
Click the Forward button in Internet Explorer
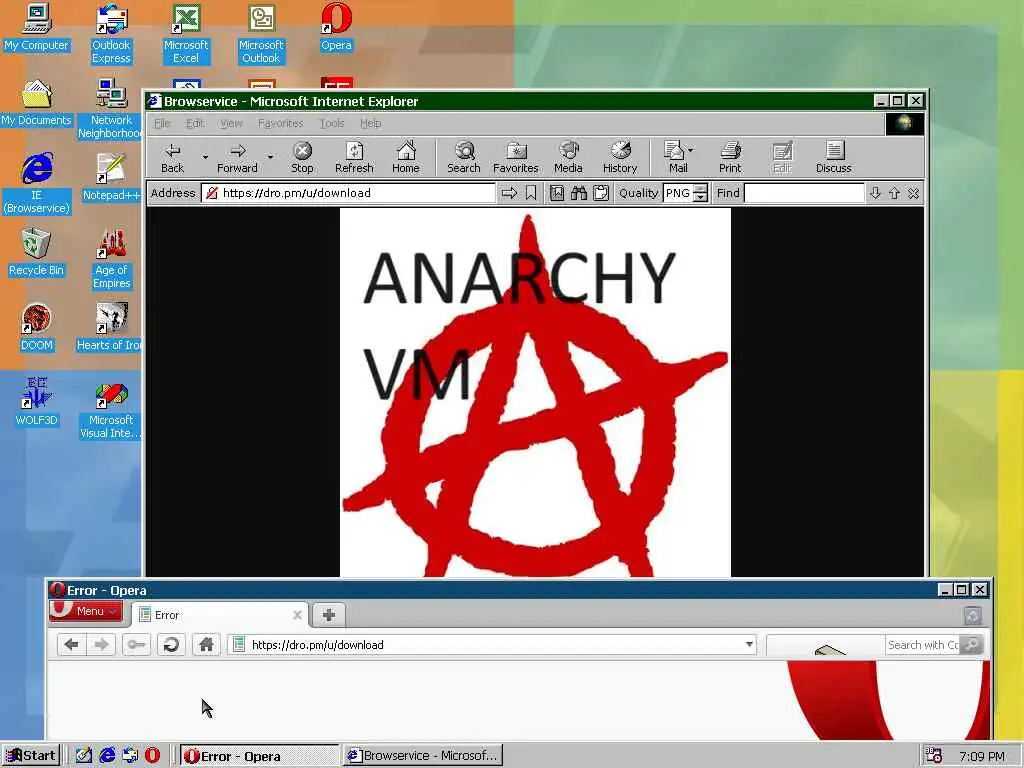(237, 157)
